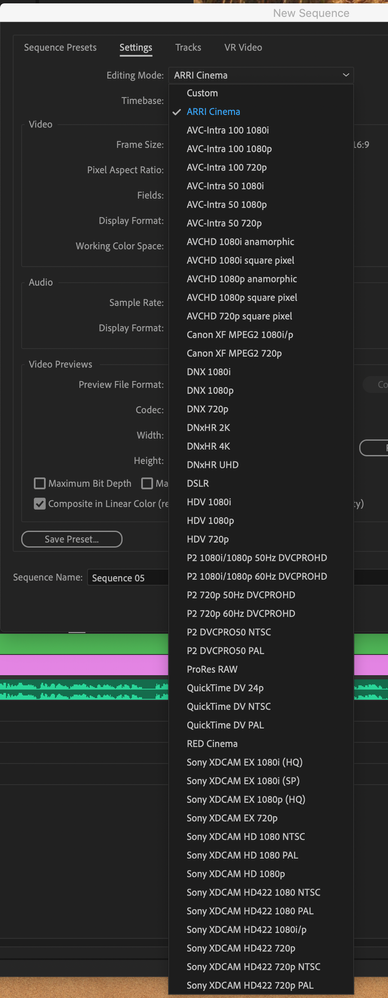Choose AVCHD 1080i square pixel
Image resolution: width=388 pixels, height=998 pixels.
click(261, 260)
